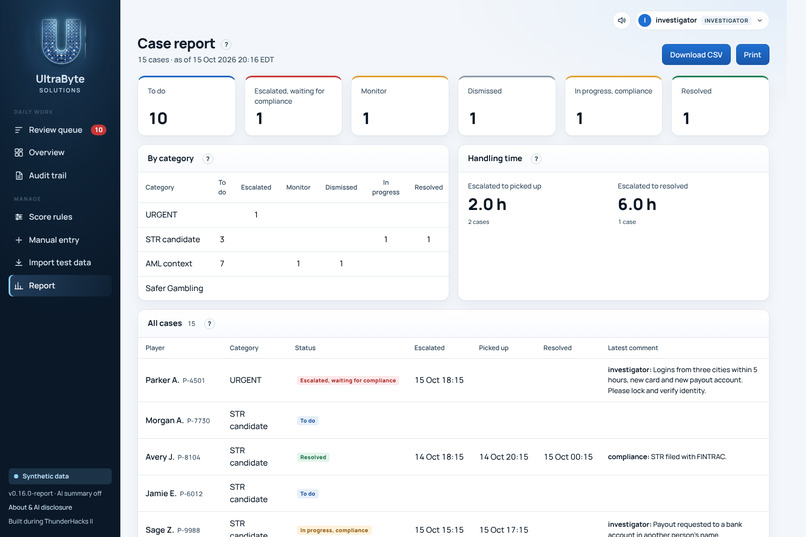
Task: Click In progress, compliance summary card
Action: 613,106
